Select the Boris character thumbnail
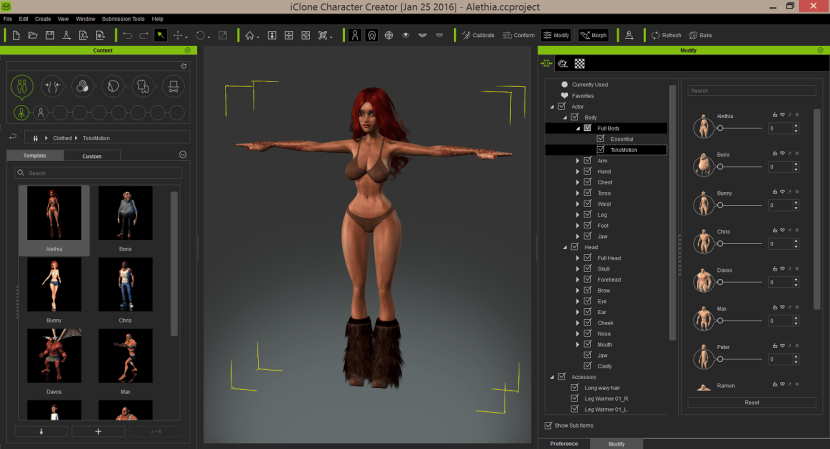Viewport: 830px width, 449px height. (x=125, y=214)
